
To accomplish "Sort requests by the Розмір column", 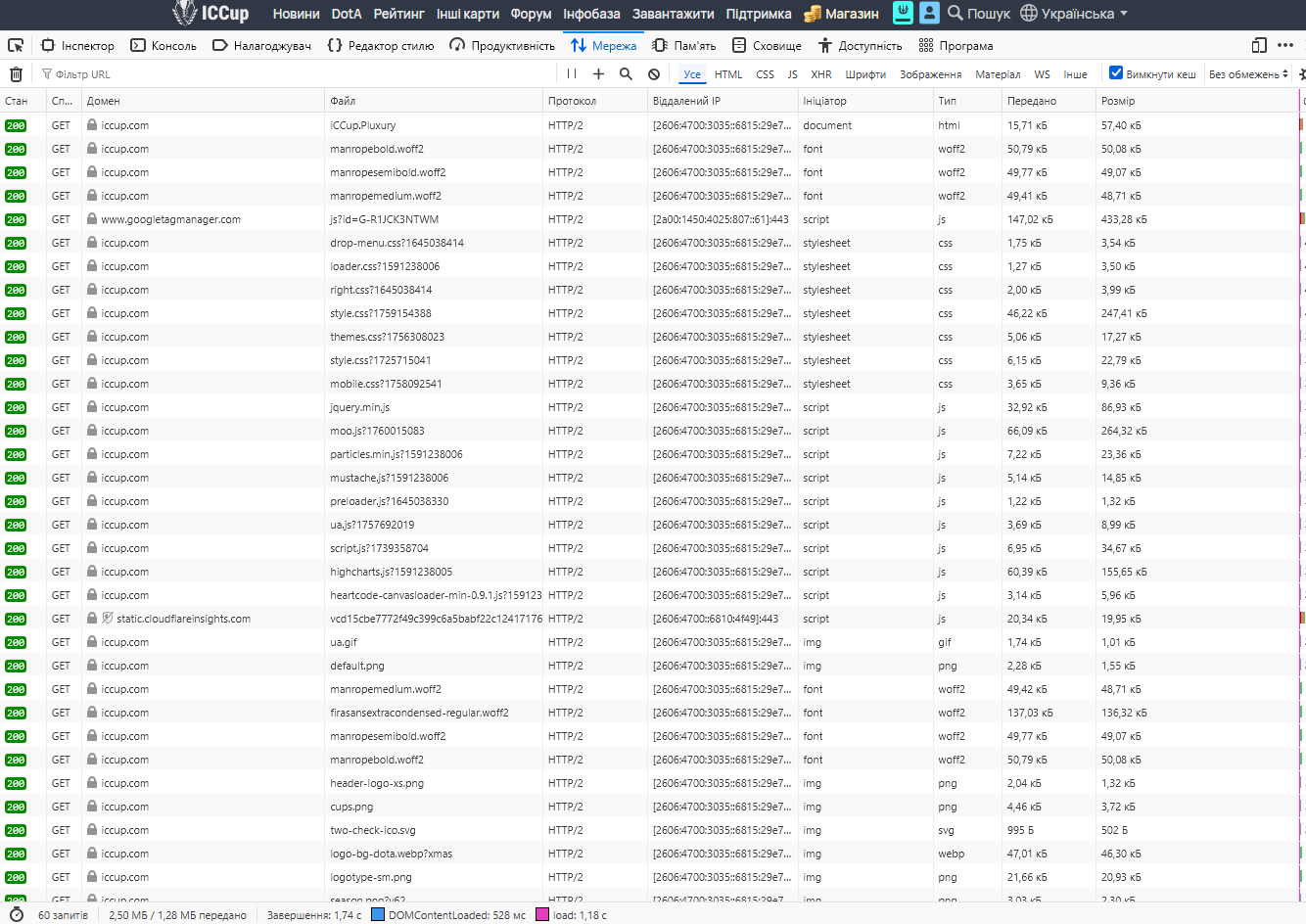I will click(x=1196, y=101).
